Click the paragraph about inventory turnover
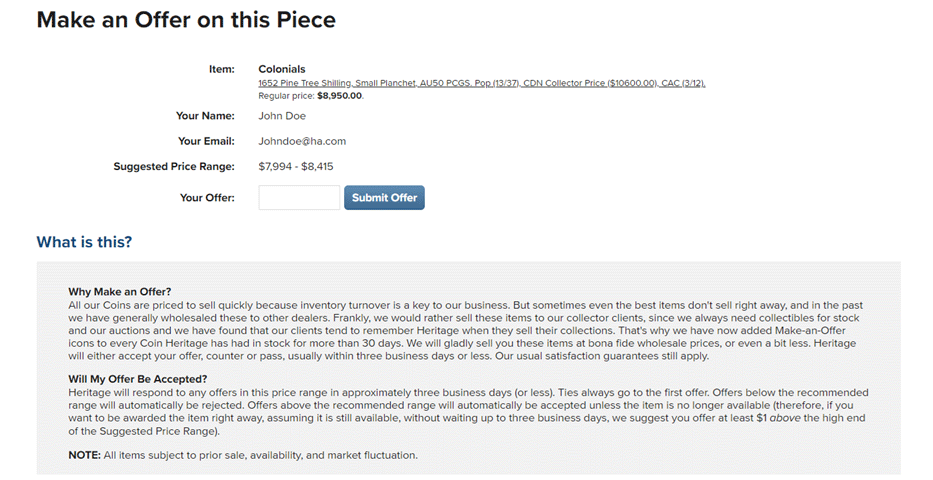This screenshot has height=480, width=933. point(465,331)
